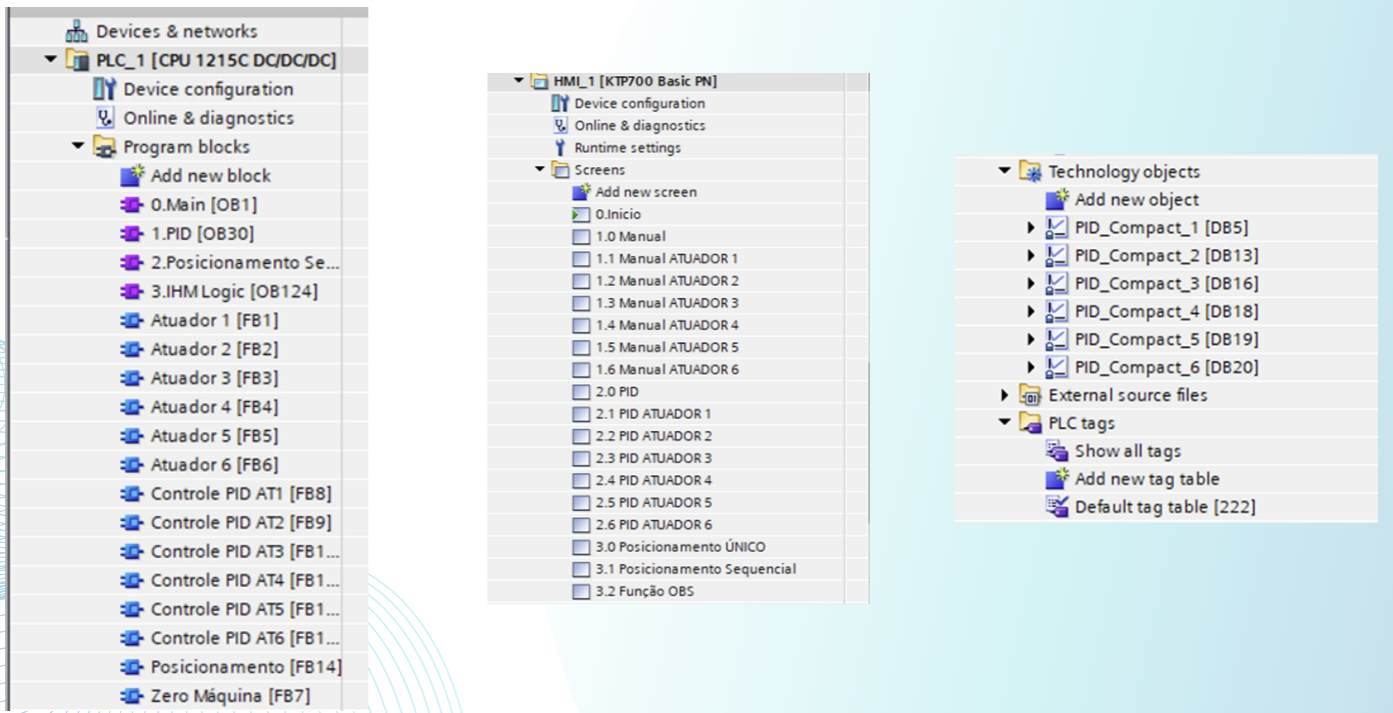Open PLC Device configuration icon
This screenshot has width=1393, height=713.
[x=105, y=89]
